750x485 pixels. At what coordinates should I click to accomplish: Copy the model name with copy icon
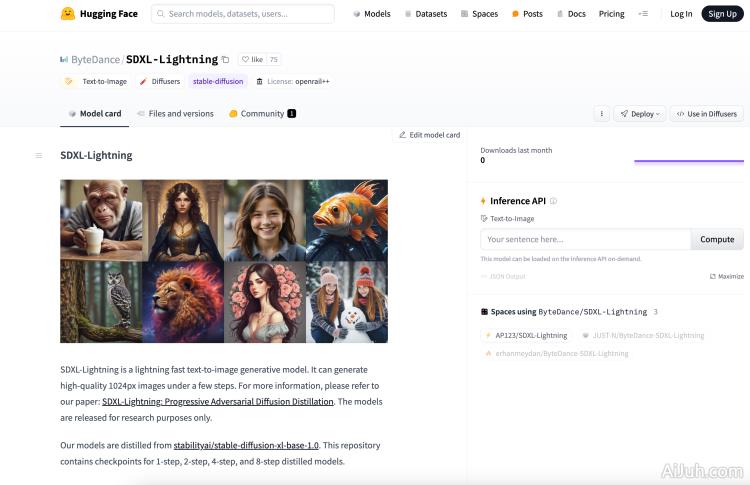[x=225, y=60]
